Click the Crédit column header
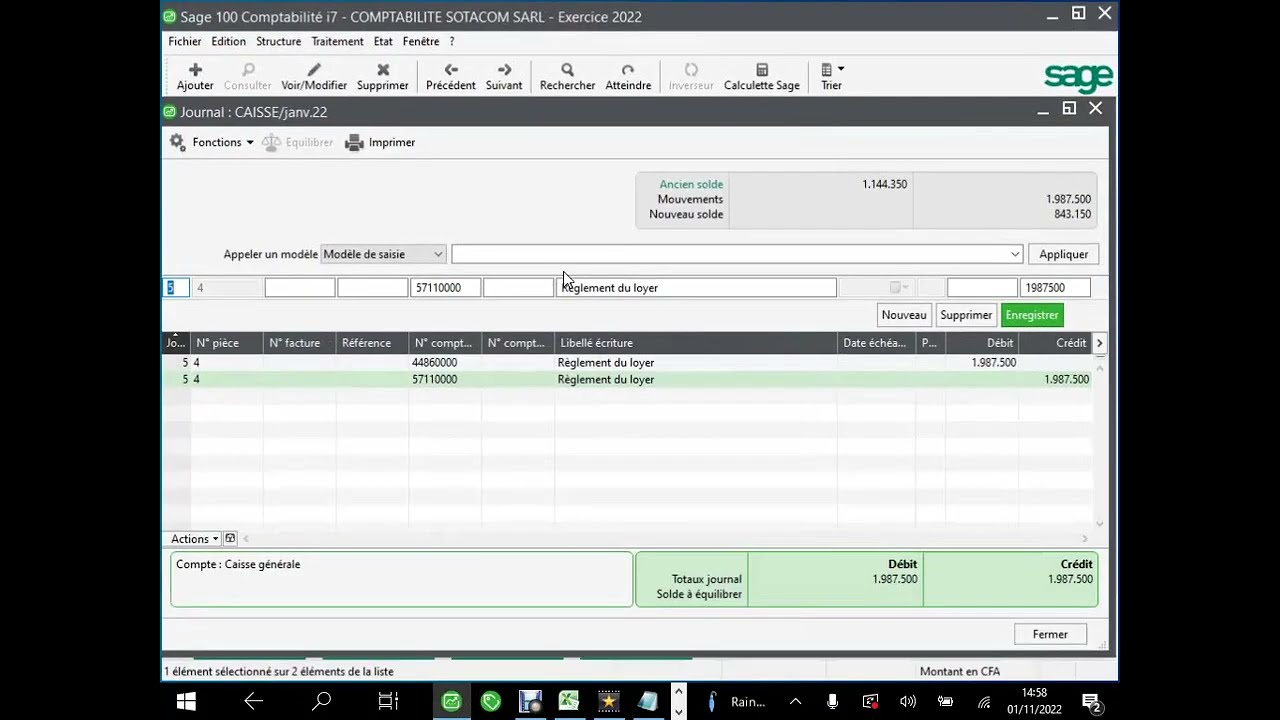 coord(1055,343)
